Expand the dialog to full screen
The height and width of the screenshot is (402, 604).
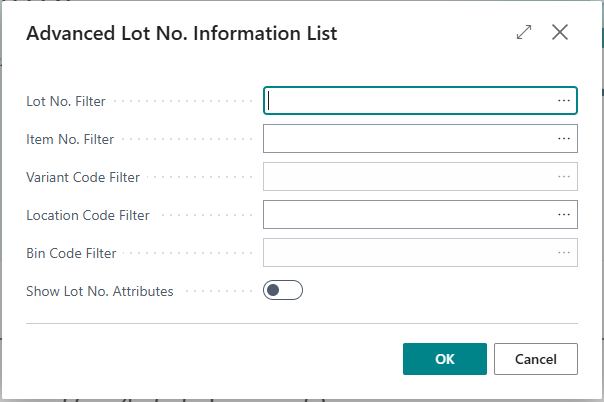click(x=524, y=33)
